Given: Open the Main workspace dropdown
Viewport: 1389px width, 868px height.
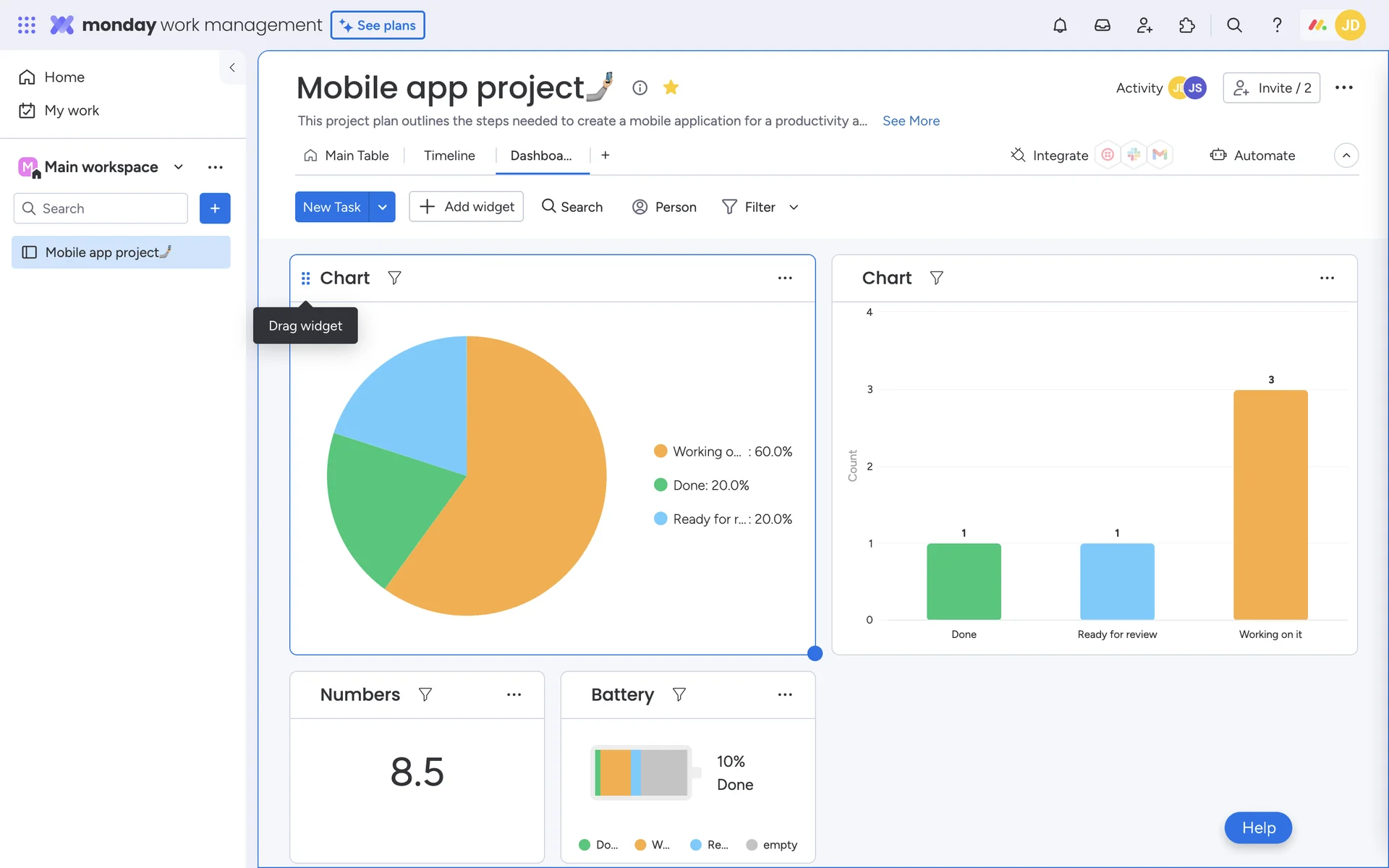Looking at the screenshot, I should click(x=179, y=167).
